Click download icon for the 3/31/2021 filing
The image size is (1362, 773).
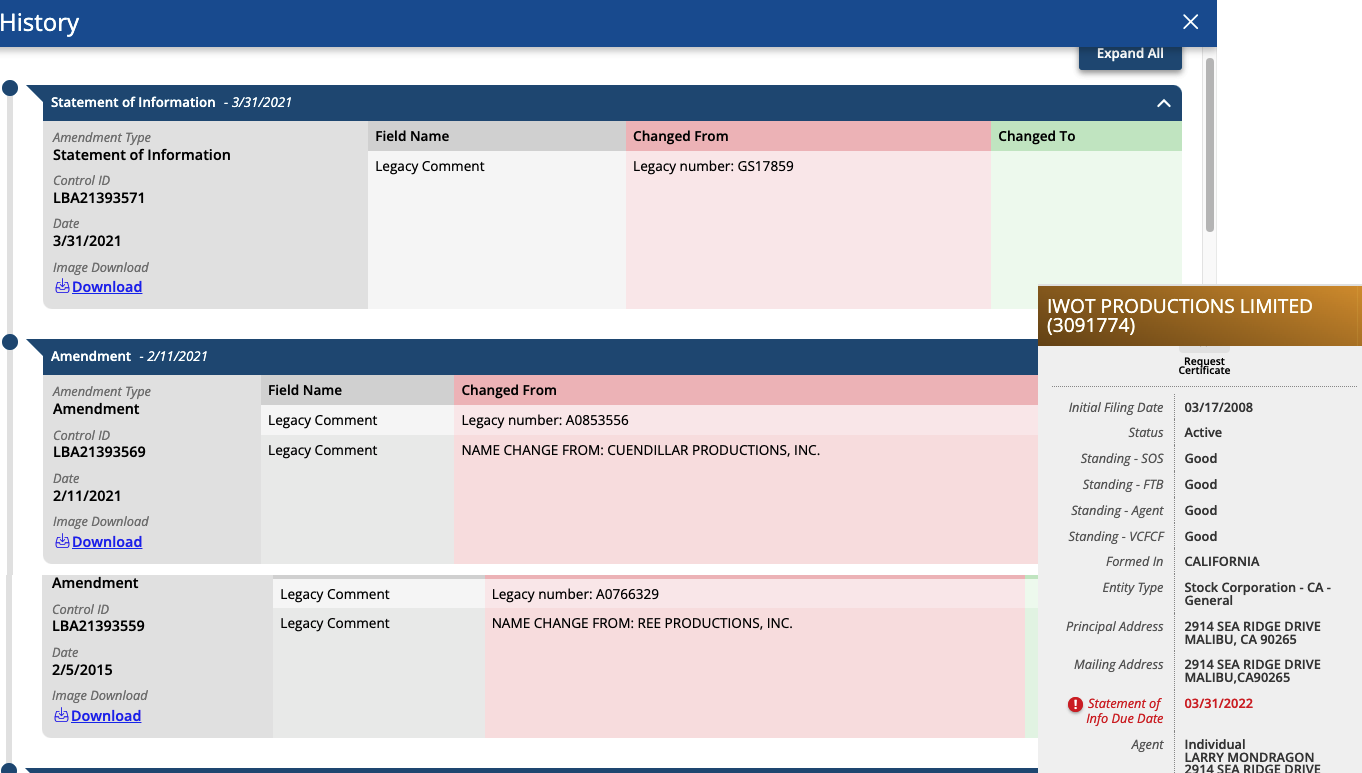[62, 287]
